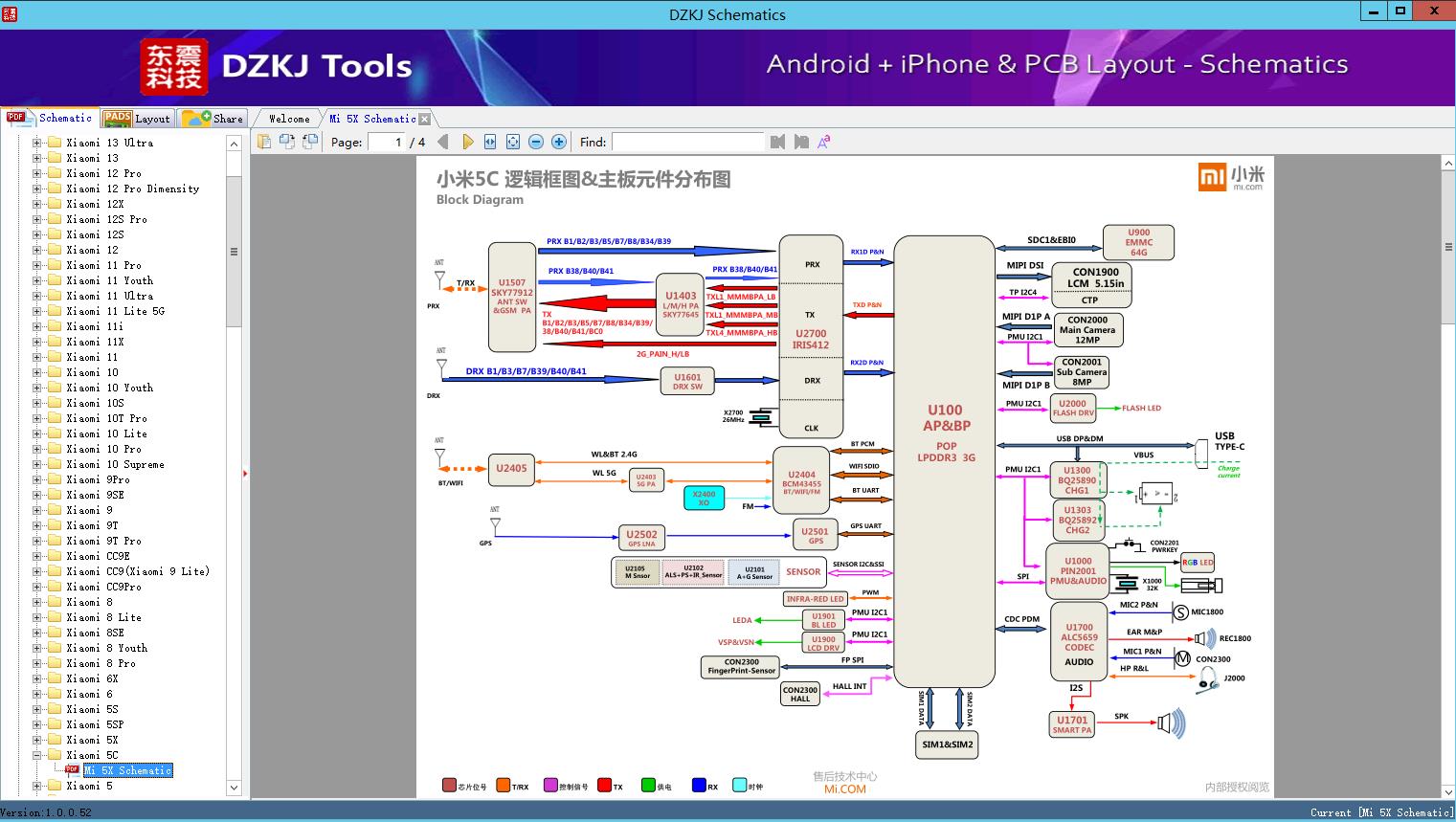Image resolution: width=1456 pixels, height=822 pixels.
Task: Click the Find text input field
Action: [687, 142]
